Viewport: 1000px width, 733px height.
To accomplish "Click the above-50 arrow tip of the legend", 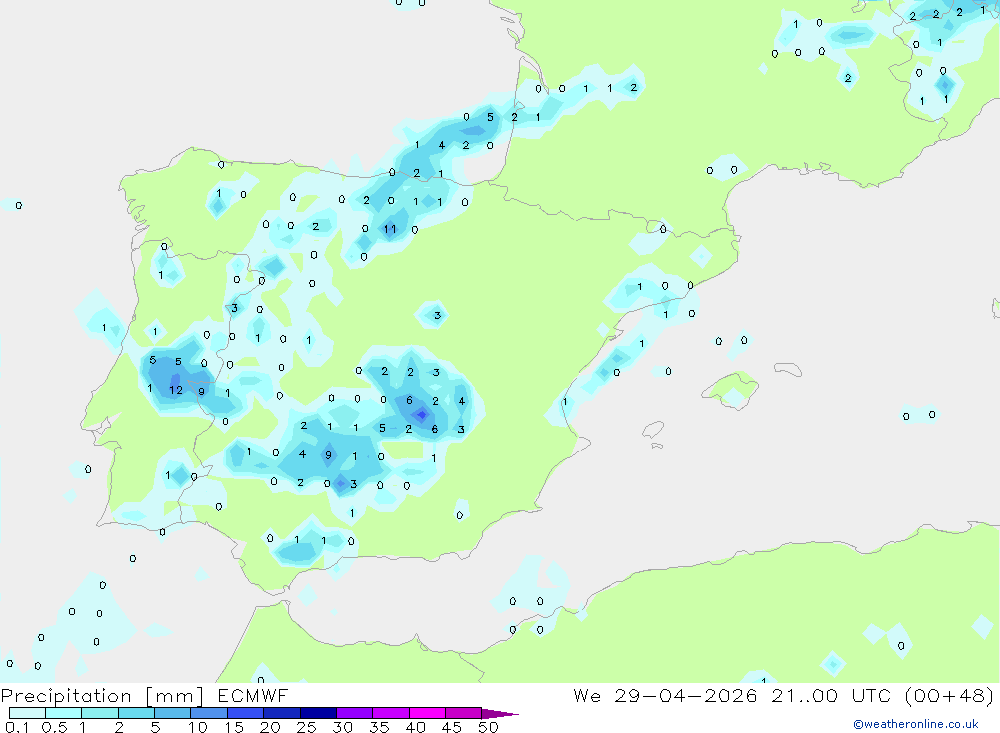I will point(499,714).
